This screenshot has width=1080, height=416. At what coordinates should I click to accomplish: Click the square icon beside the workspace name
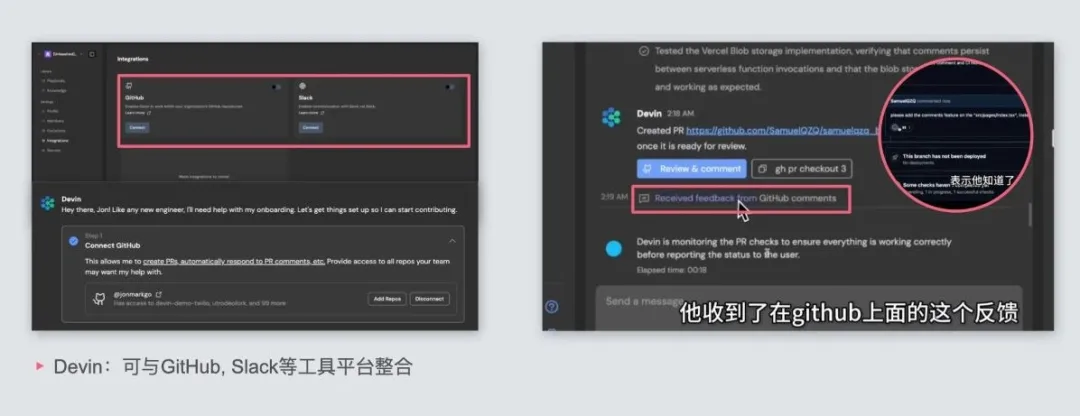pyautogui.click(x=92, y=54)
